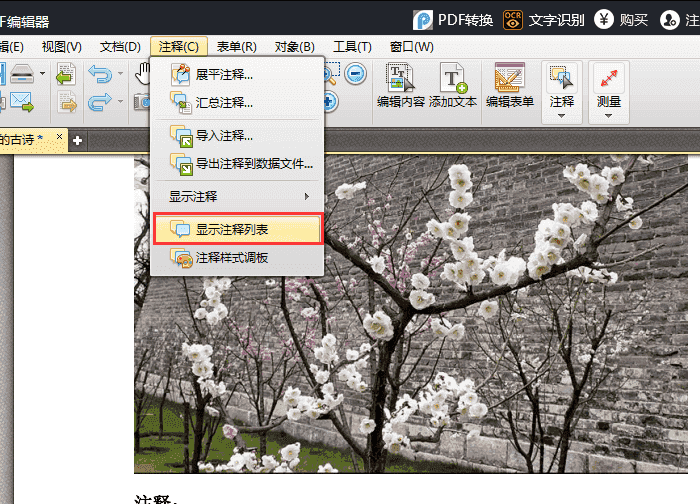Click the PDF Convert button
This screenshot has height=504, width=700.
[453, 19]
